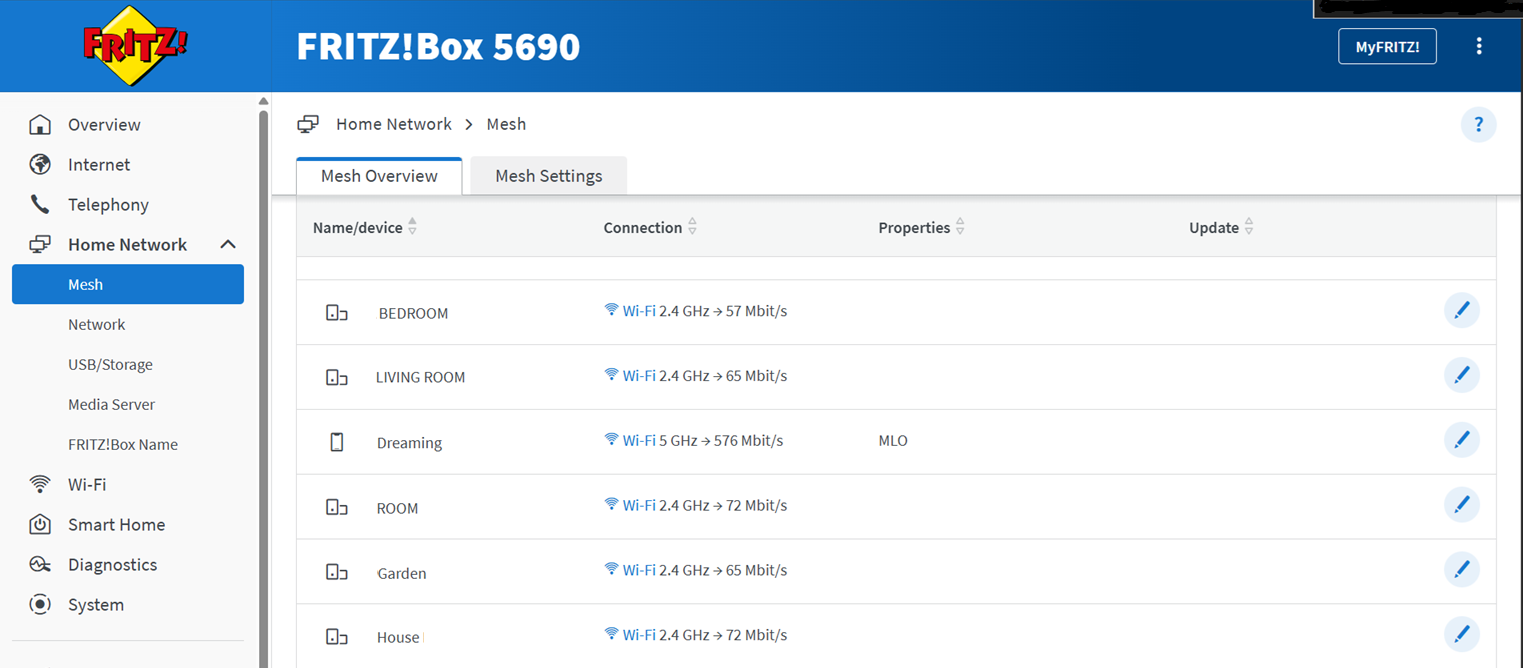Edit the BEDROOM device entry
Viewport: 1523px width, 668px height.
tap(1461, 311)
